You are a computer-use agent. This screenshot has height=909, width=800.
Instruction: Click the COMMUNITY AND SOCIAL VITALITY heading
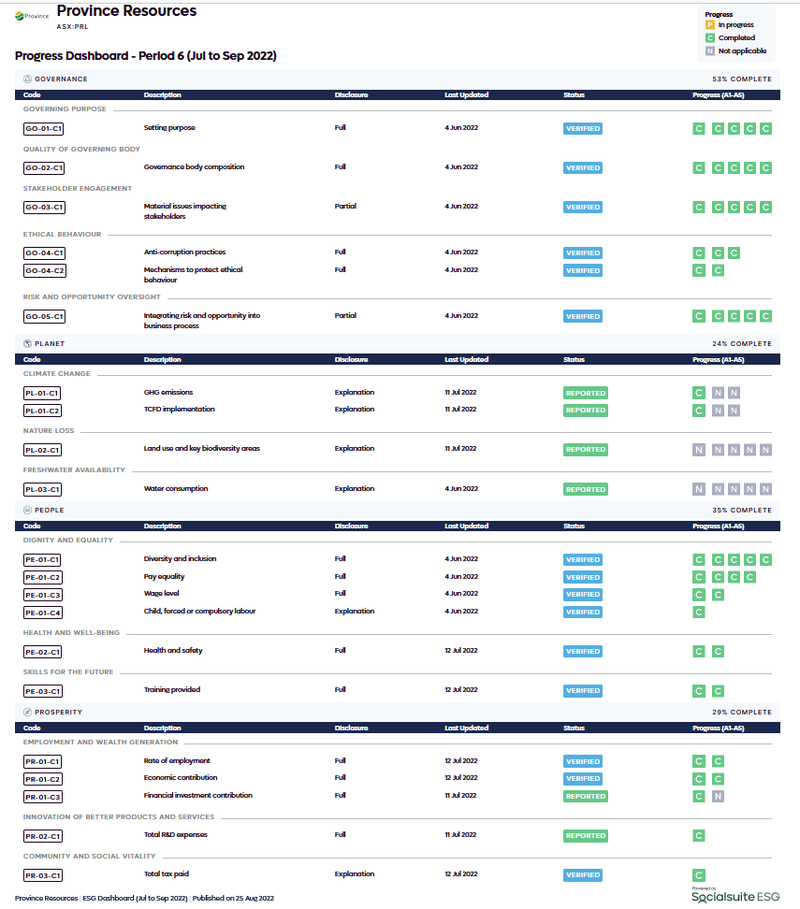[89, 856]
